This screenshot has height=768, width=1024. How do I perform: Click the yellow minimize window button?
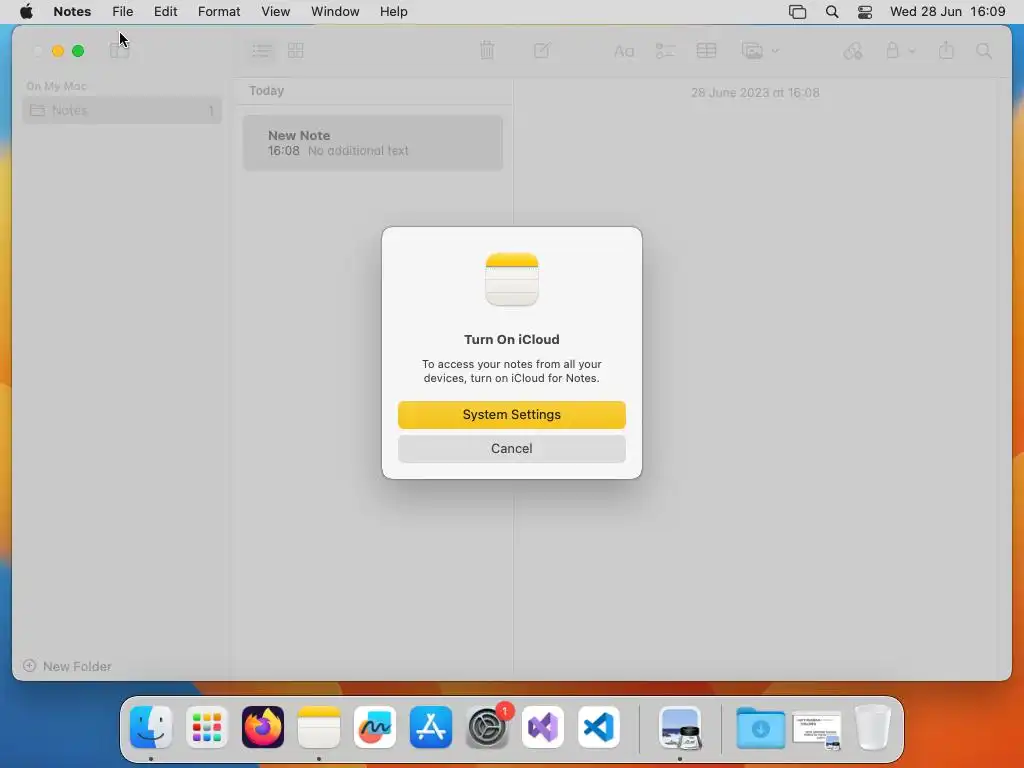pyautogui.click(x=58, y=51)
